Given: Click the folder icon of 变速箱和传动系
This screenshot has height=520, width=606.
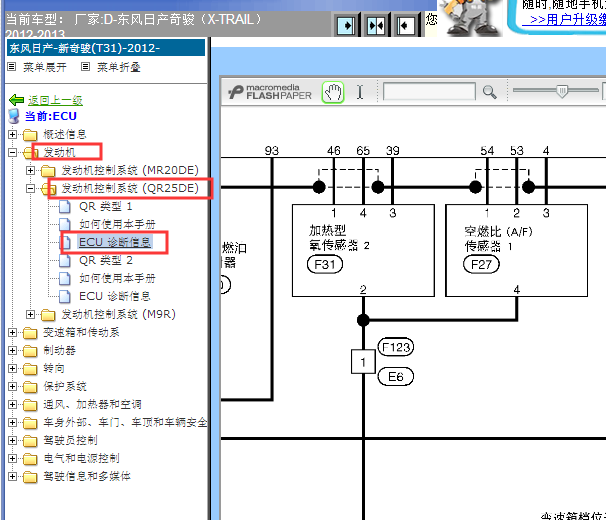Looking at the screenshot, I should 30,333.
